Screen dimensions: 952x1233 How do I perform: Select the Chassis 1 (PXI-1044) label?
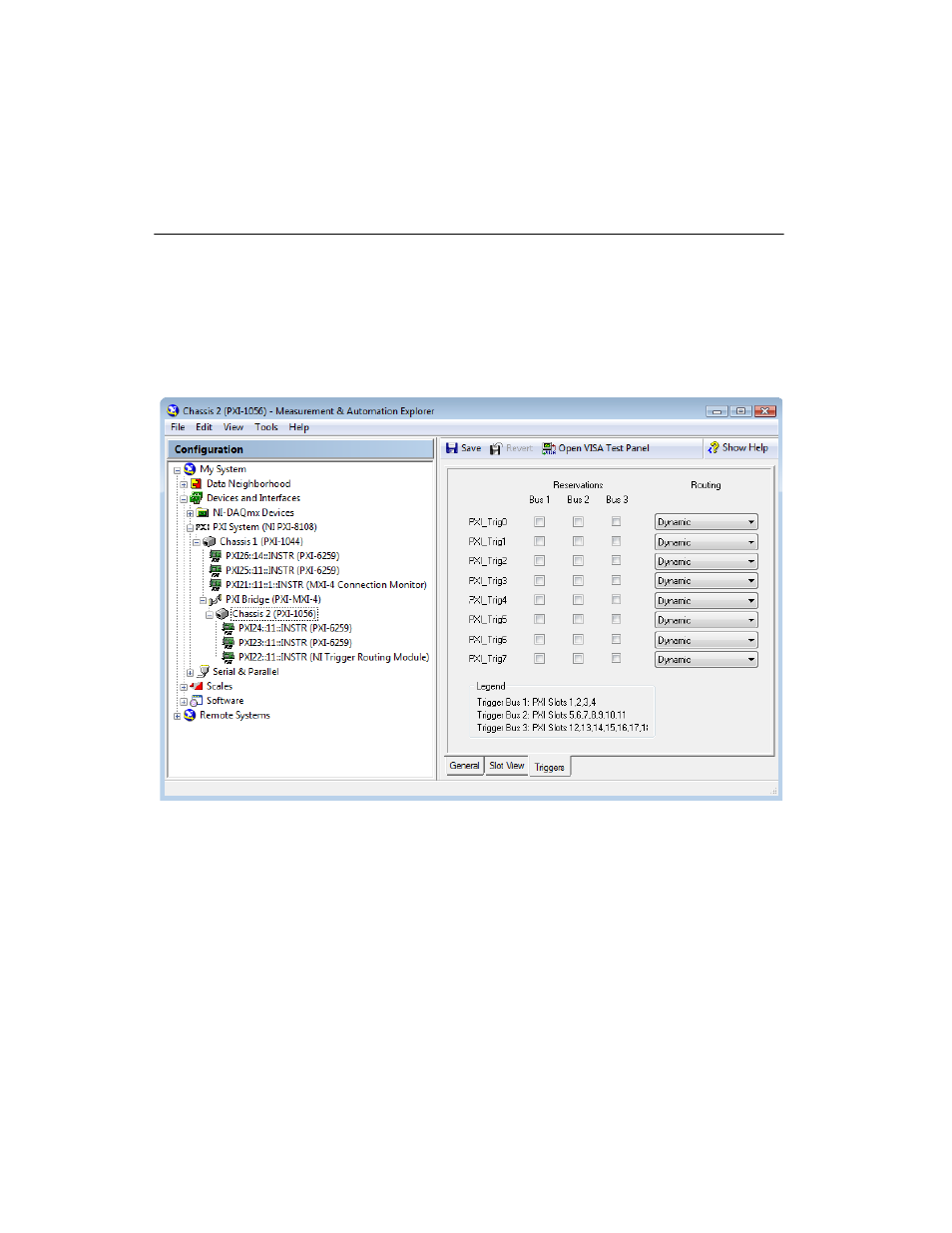pyautogui.click(x=261, y=541)
